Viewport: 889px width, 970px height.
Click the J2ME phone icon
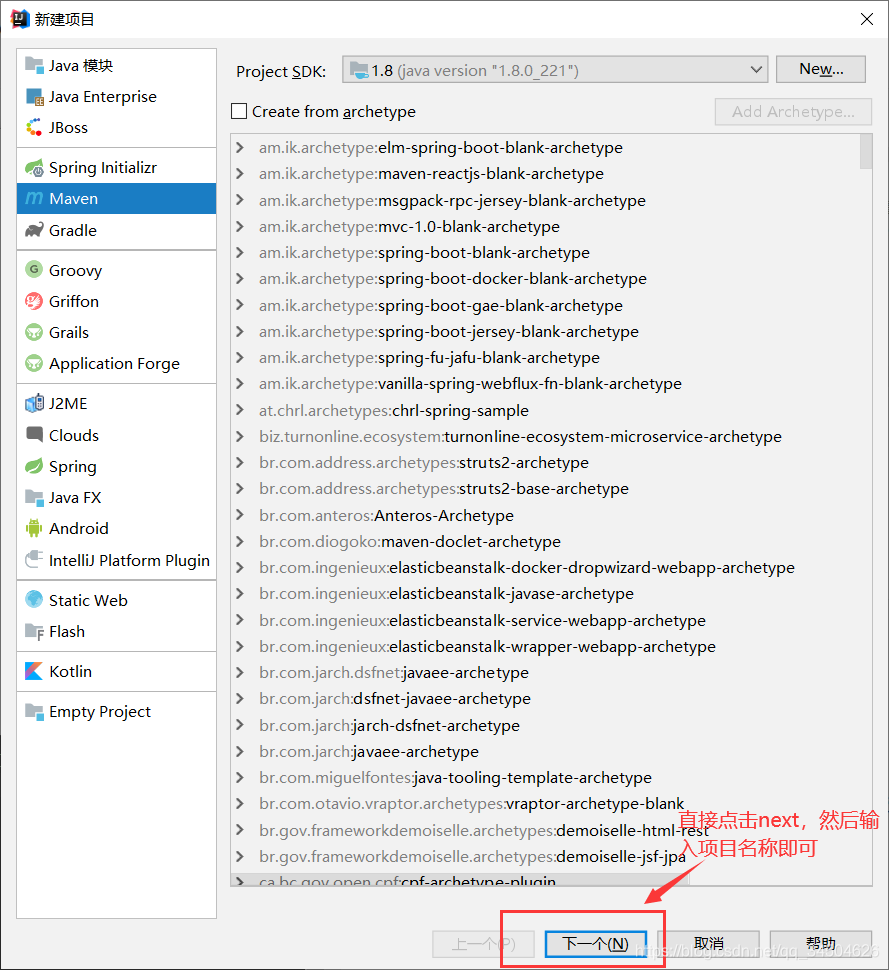point(34,403)
